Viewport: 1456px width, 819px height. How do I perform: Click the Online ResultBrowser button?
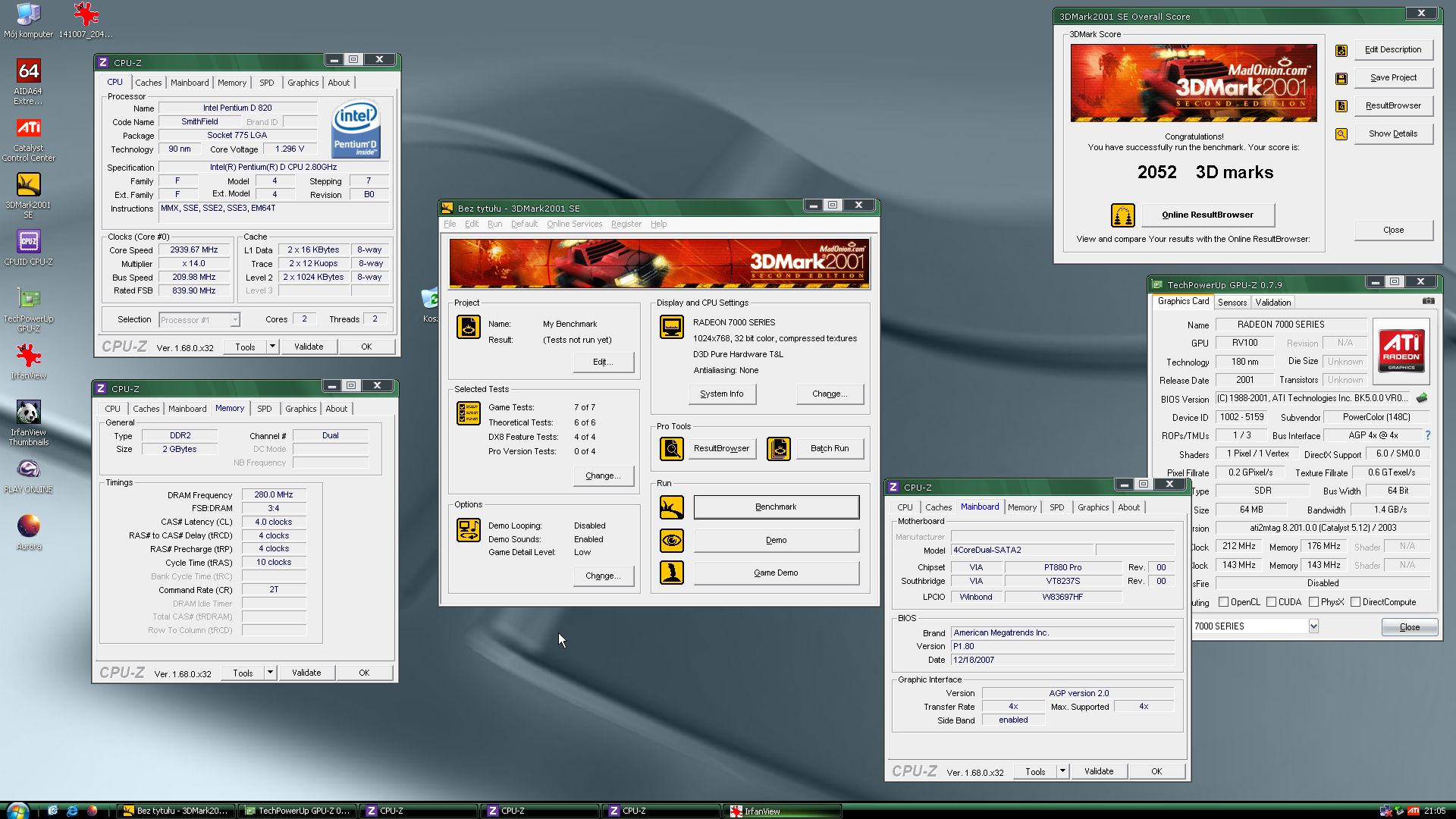click(1207, 215)
